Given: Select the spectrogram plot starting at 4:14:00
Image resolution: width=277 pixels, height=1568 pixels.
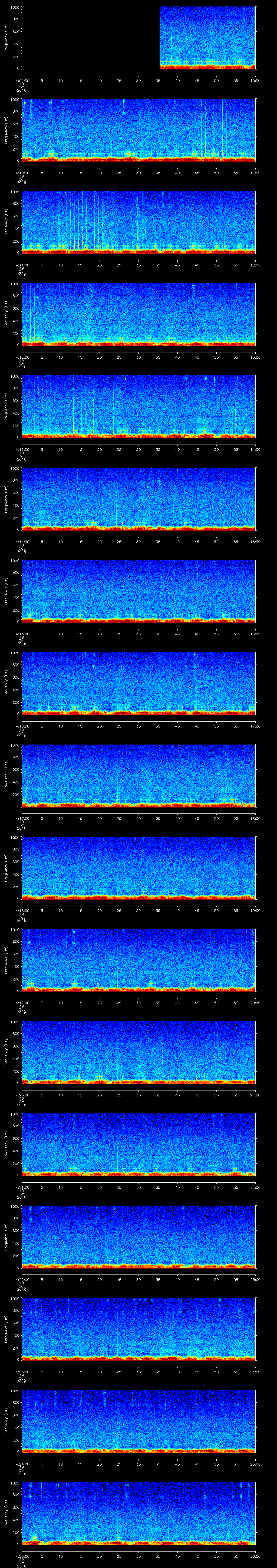Looking at the screenshot, I should [138, 499].
